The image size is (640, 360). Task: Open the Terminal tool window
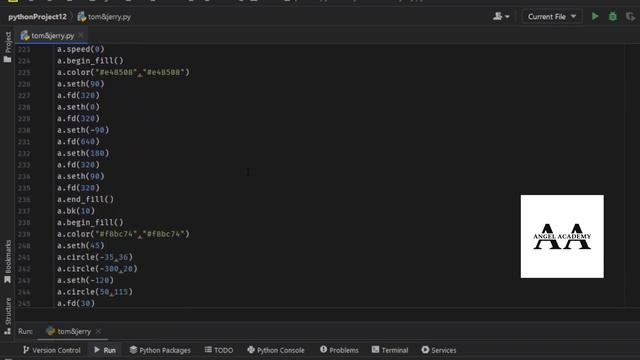pos(390,350)
